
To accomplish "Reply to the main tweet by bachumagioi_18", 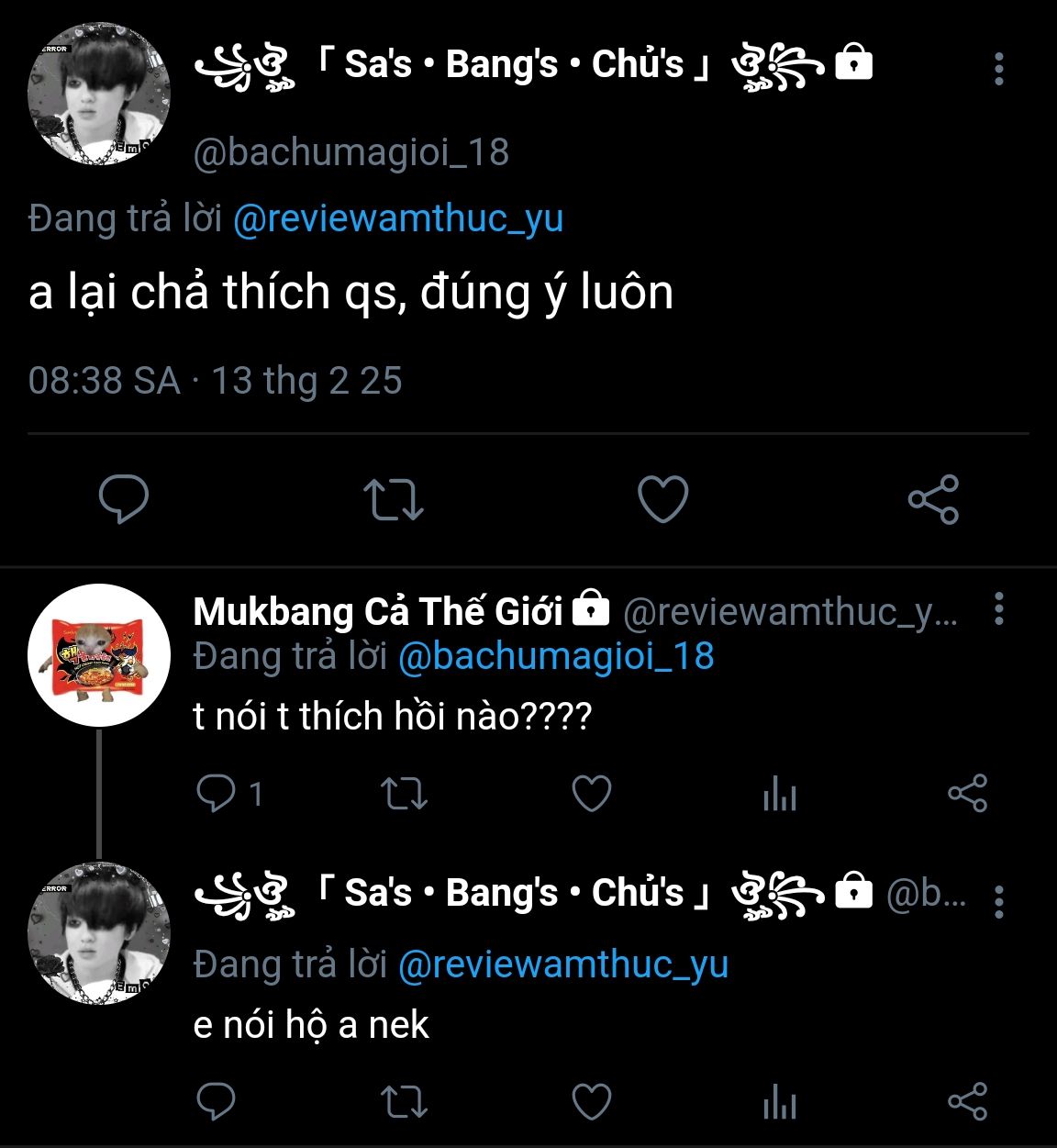I will point(124,499).
